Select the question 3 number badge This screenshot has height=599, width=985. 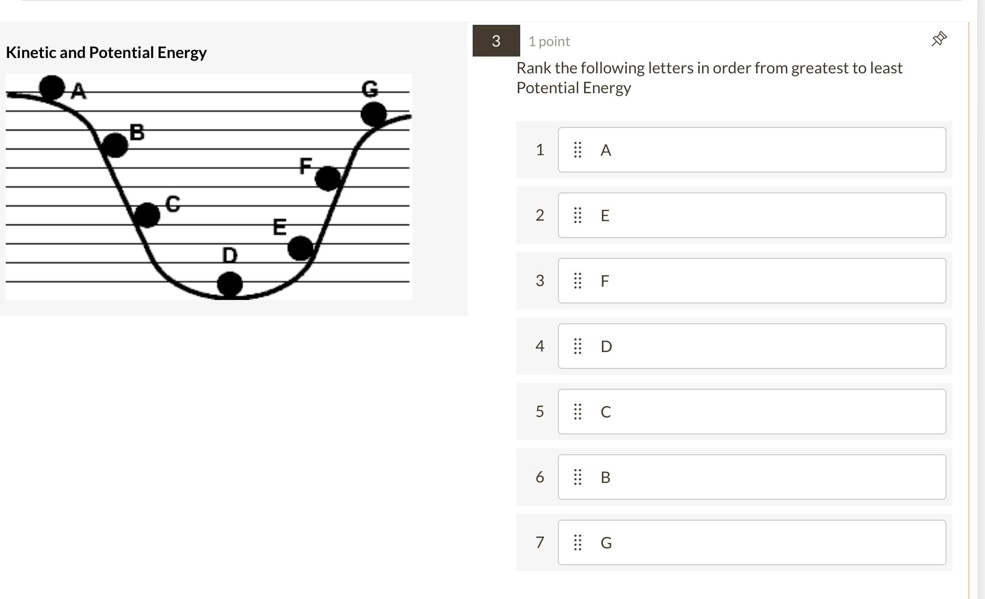pyautogui.click(x=495, y=40)
